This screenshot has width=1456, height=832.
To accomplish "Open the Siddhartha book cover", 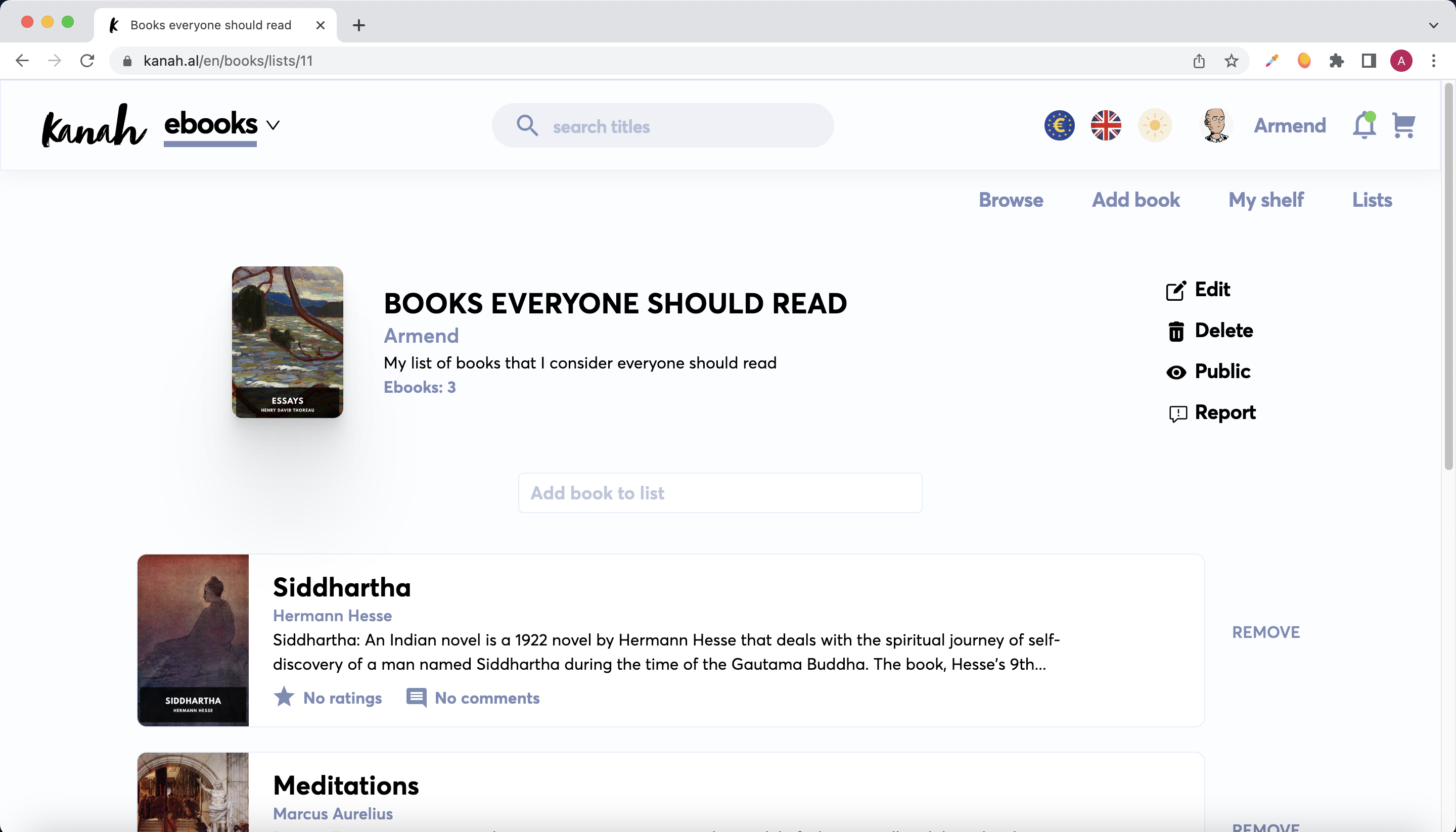I will click(x=193, y=640).
